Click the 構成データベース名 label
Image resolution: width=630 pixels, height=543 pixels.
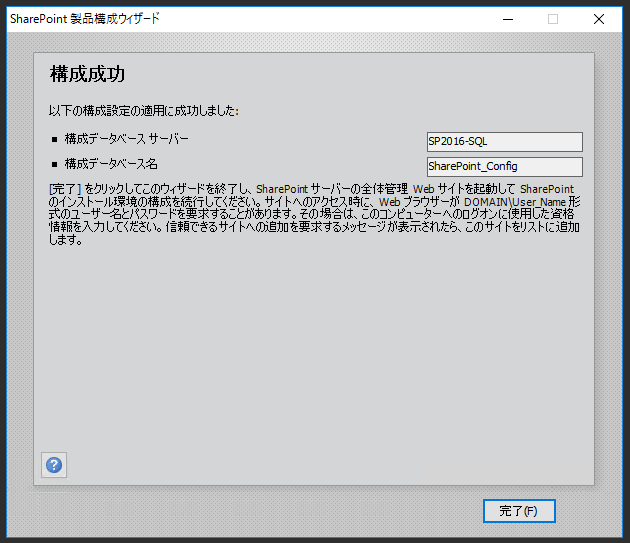click(x=111, y=164)
